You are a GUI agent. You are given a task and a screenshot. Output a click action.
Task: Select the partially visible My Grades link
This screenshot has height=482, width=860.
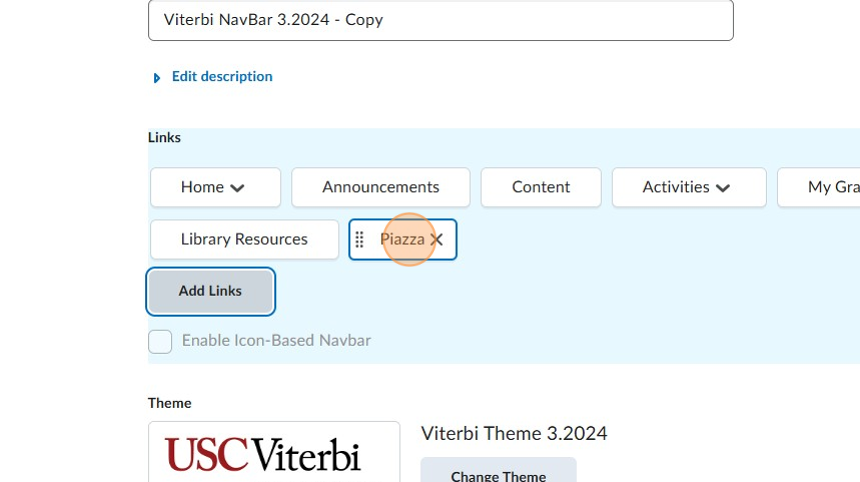click(x=832, y=187)
